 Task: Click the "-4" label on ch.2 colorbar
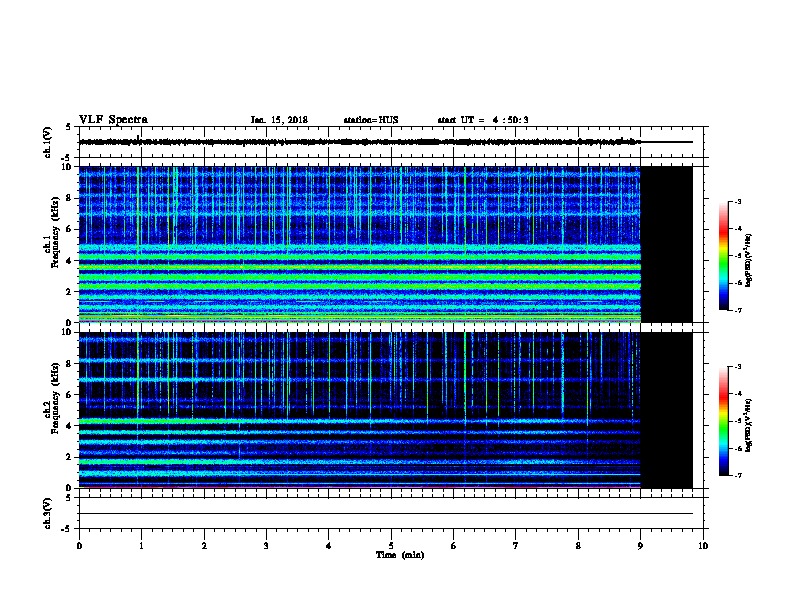[737, 394]
